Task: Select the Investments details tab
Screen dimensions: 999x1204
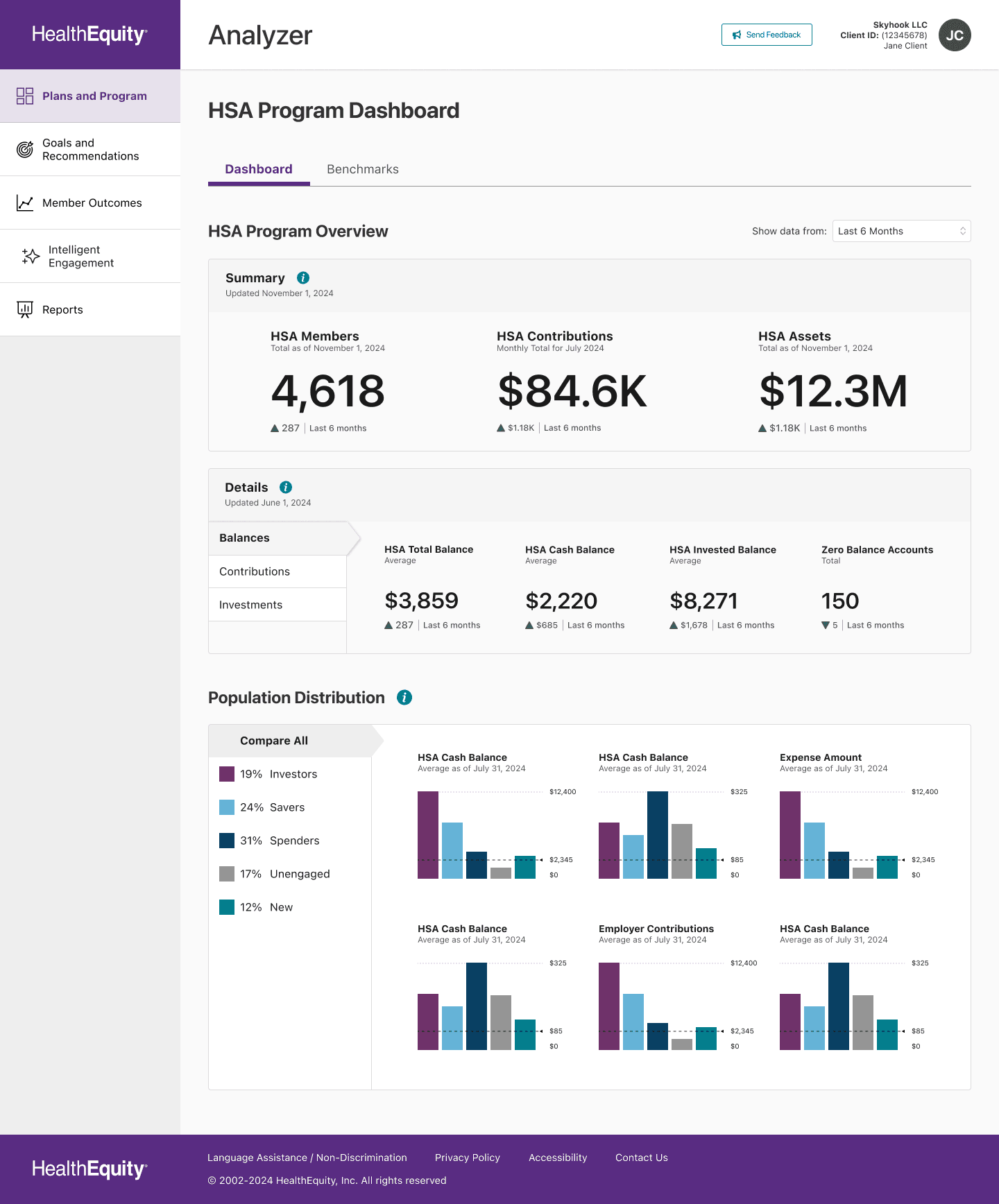Action: 277,605
